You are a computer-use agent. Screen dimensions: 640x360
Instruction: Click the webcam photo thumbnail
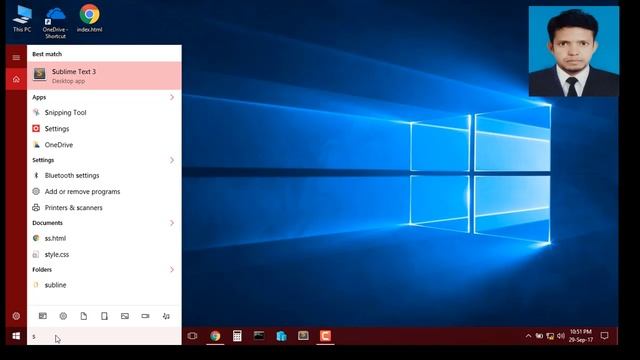(x=573, y=51)
